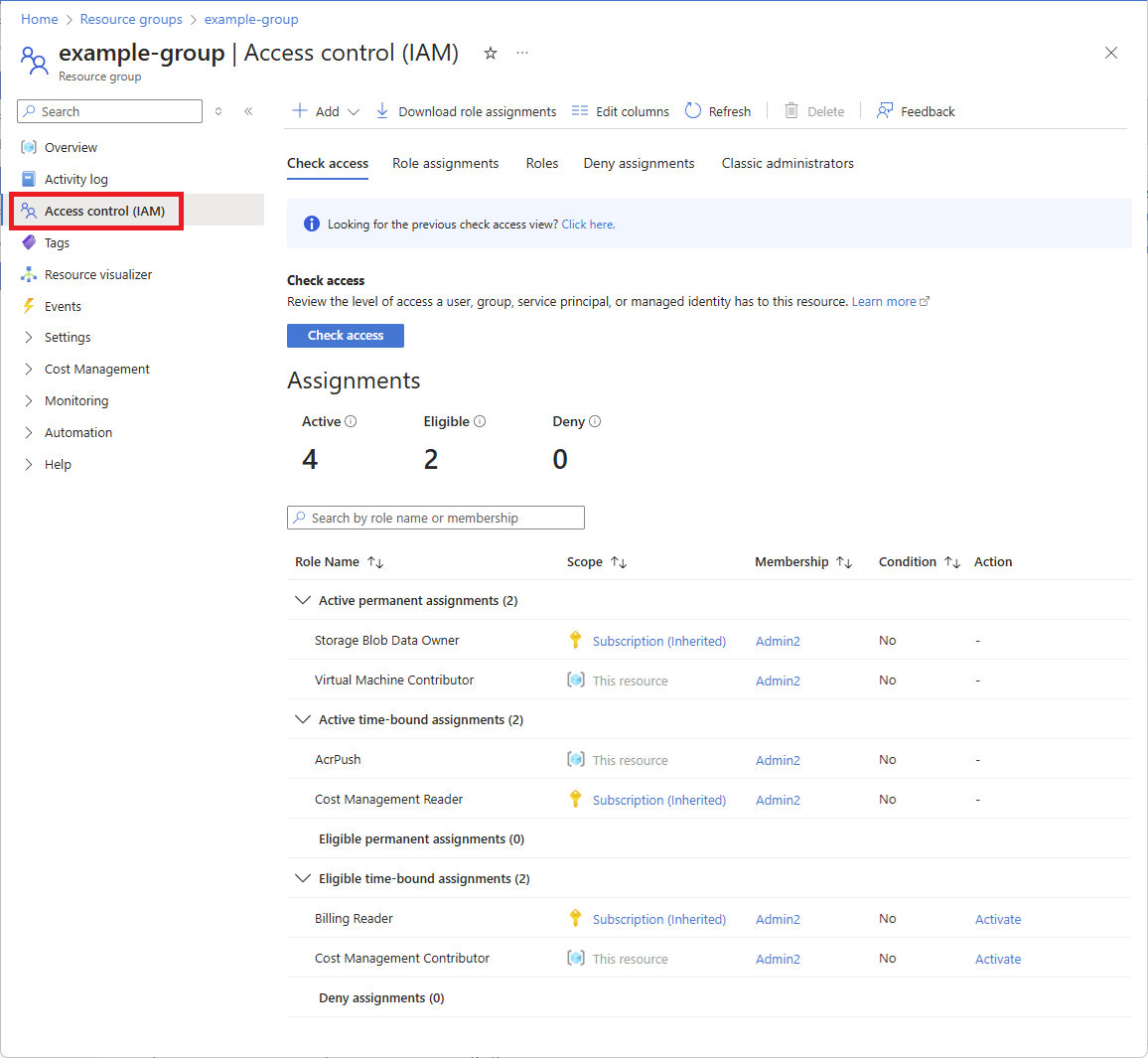Click the Refresh icon in toolbar

pyautogui.click(x=693, y=111)
